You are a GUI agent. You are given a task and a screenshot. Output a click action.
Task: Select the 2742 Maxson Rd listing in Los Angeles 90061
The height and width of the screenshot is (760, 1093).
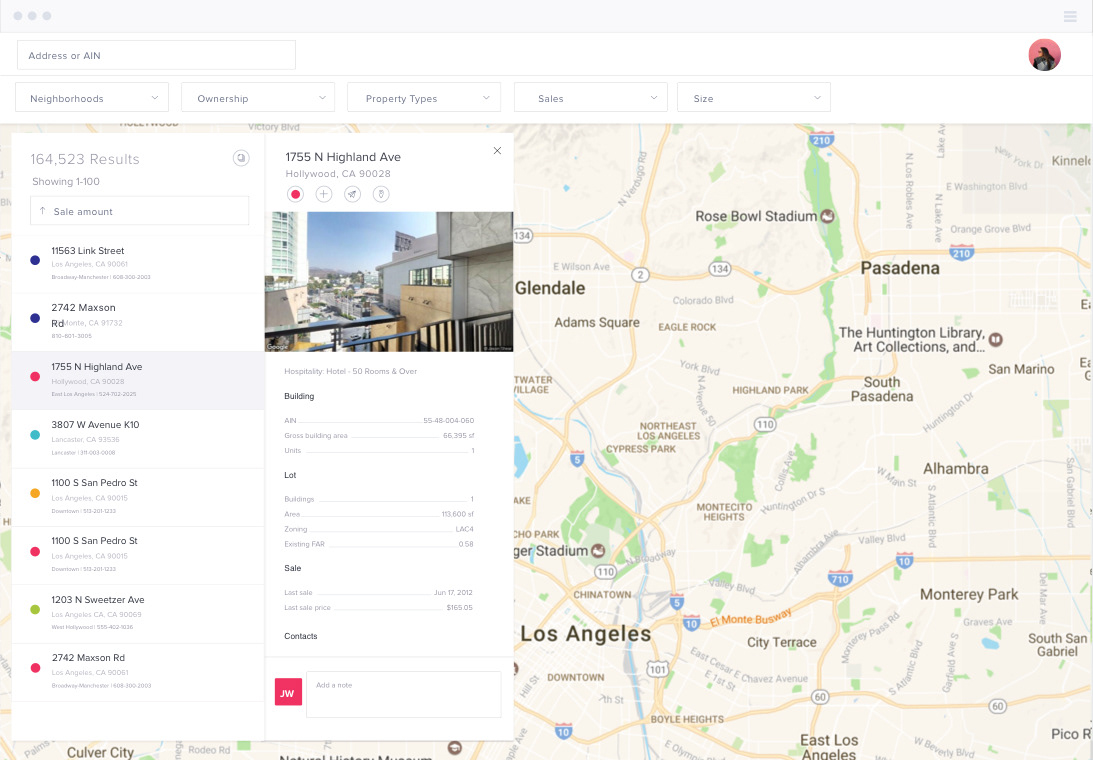[x=138, y=672]
